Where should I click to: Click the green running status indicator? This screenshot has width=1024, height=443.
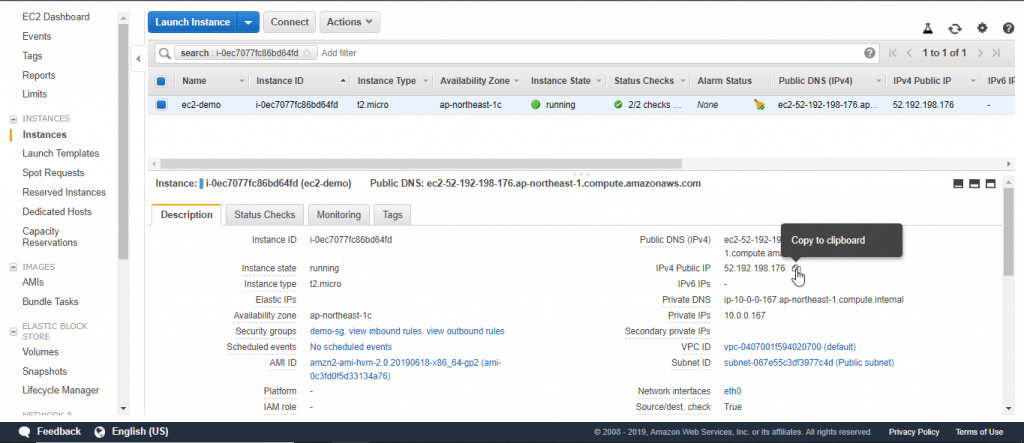(536, 105)
